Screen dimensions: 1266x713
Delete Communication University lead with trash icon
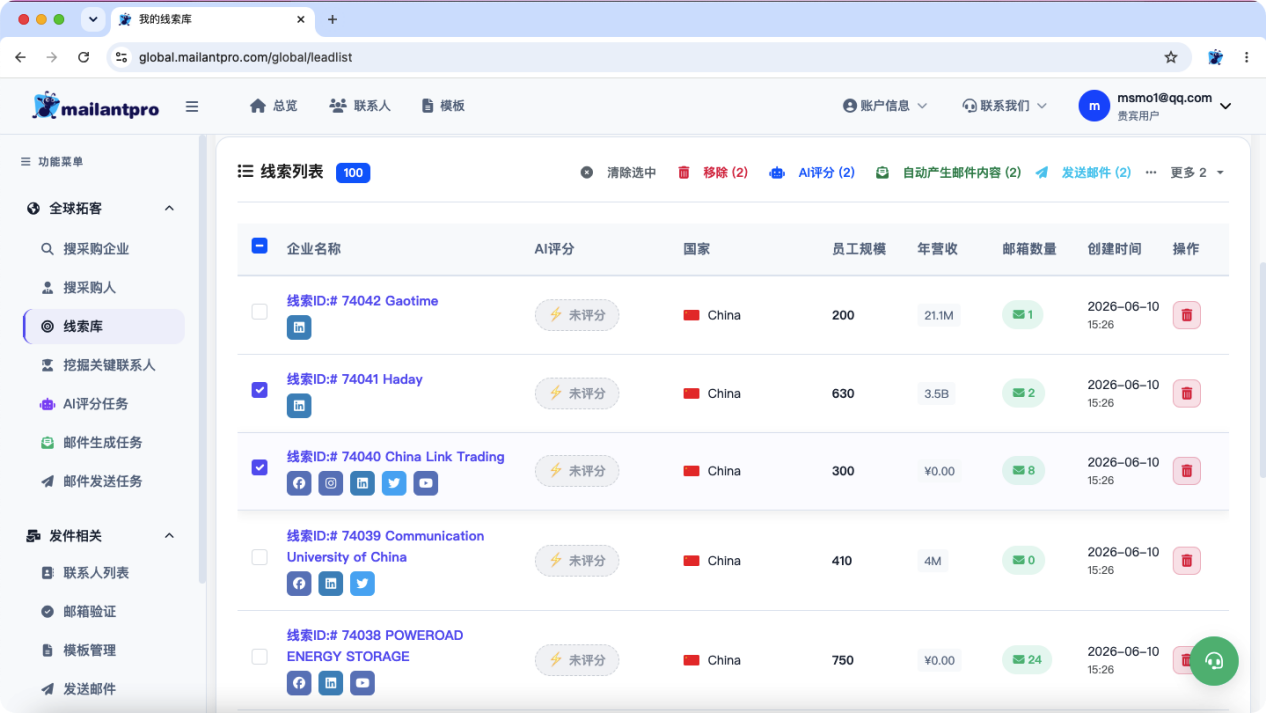pos(1187,561)
